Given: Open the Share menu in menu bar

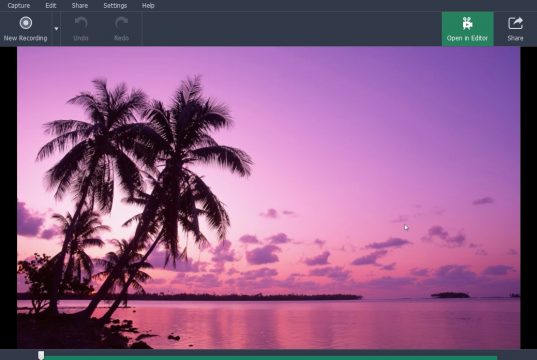Looking at the screenshot, I should click(80, 5).
